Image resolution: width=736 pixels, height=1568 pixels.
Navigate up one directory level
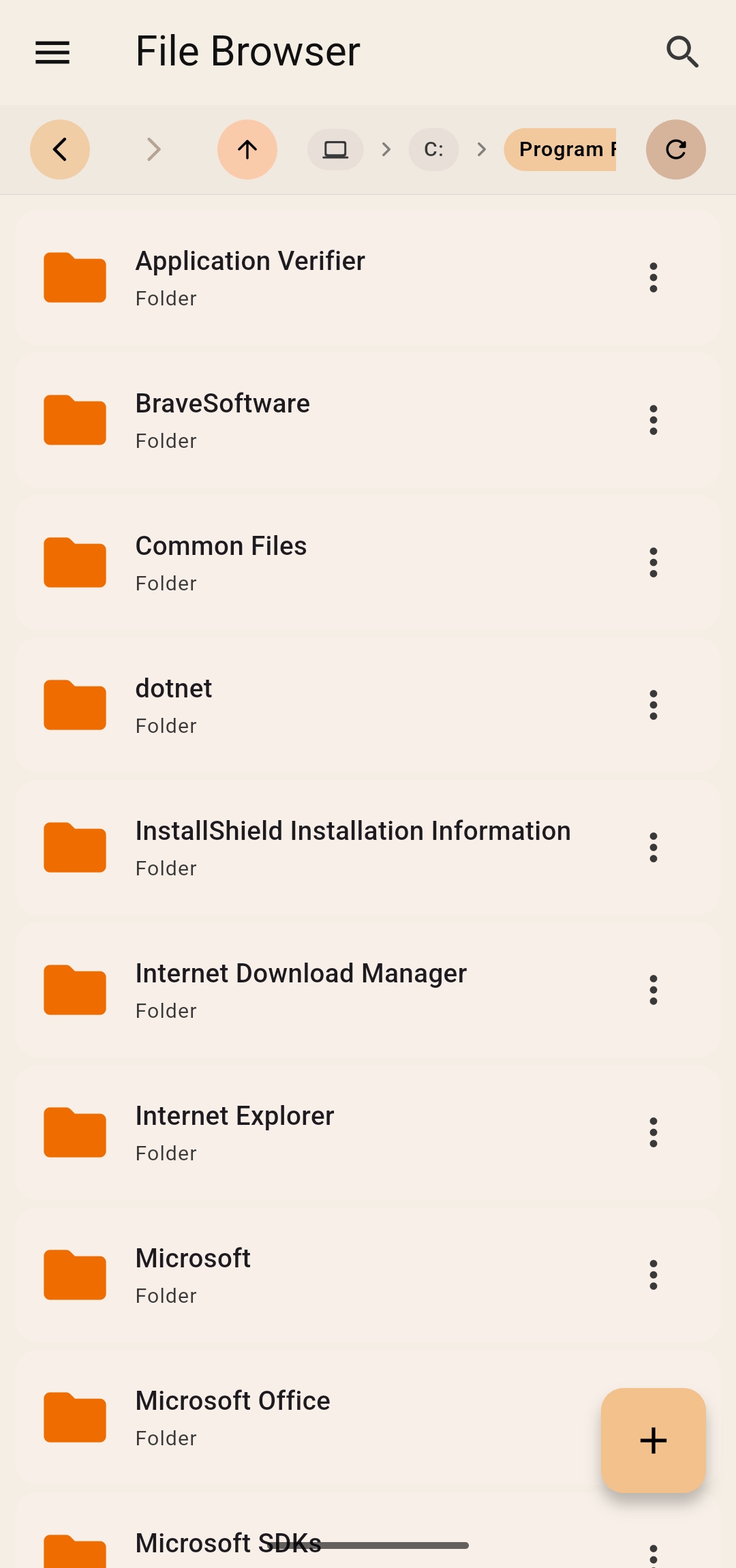click(x=247, y=149)
